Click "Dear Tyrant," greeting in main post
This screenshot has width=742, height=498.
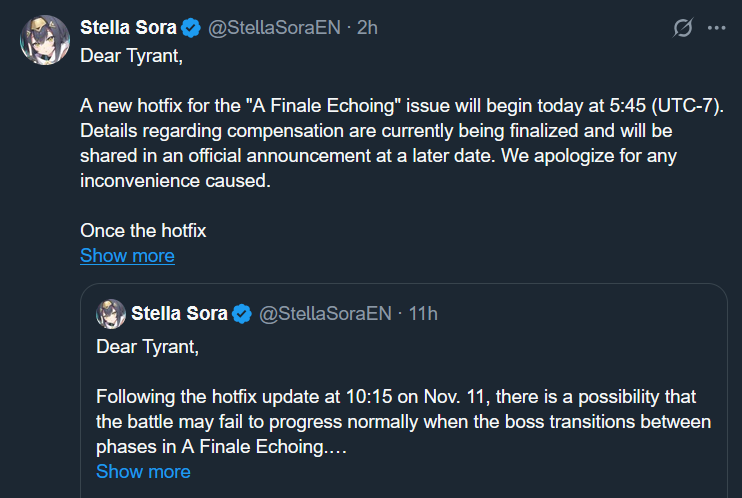[131, 55]
